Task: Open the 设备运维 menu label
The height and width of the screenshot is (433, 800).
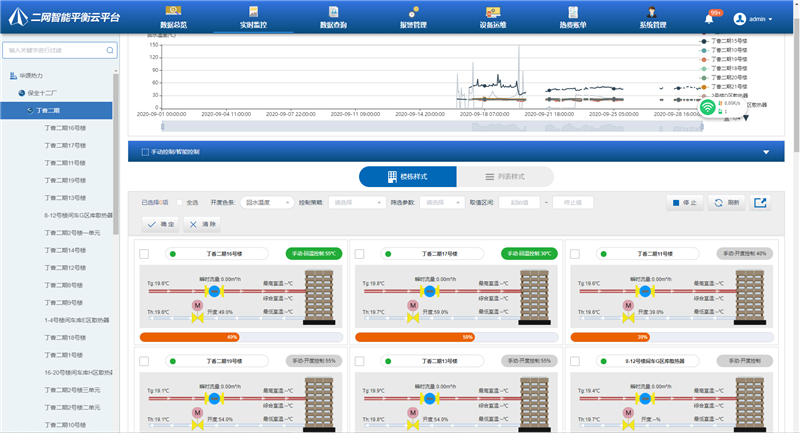Action: click(x=493, y=24)
